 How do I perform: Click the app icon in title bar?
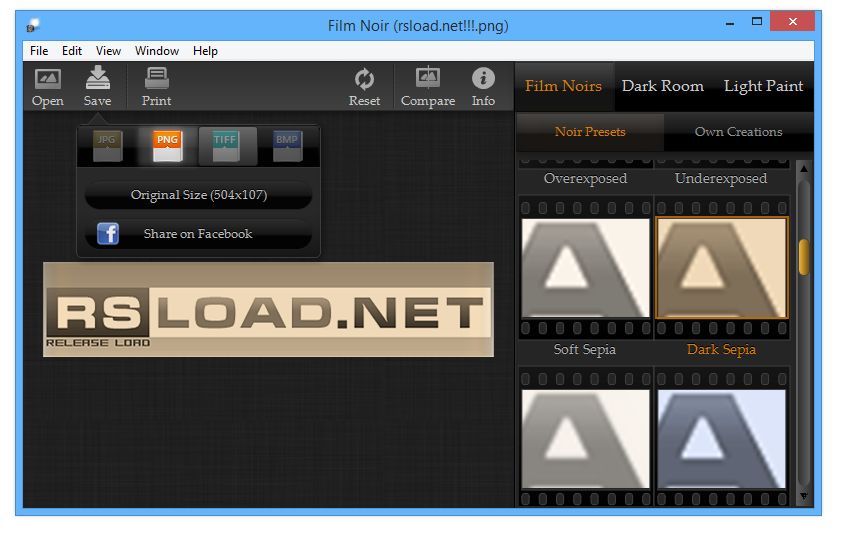click(33, 25)
